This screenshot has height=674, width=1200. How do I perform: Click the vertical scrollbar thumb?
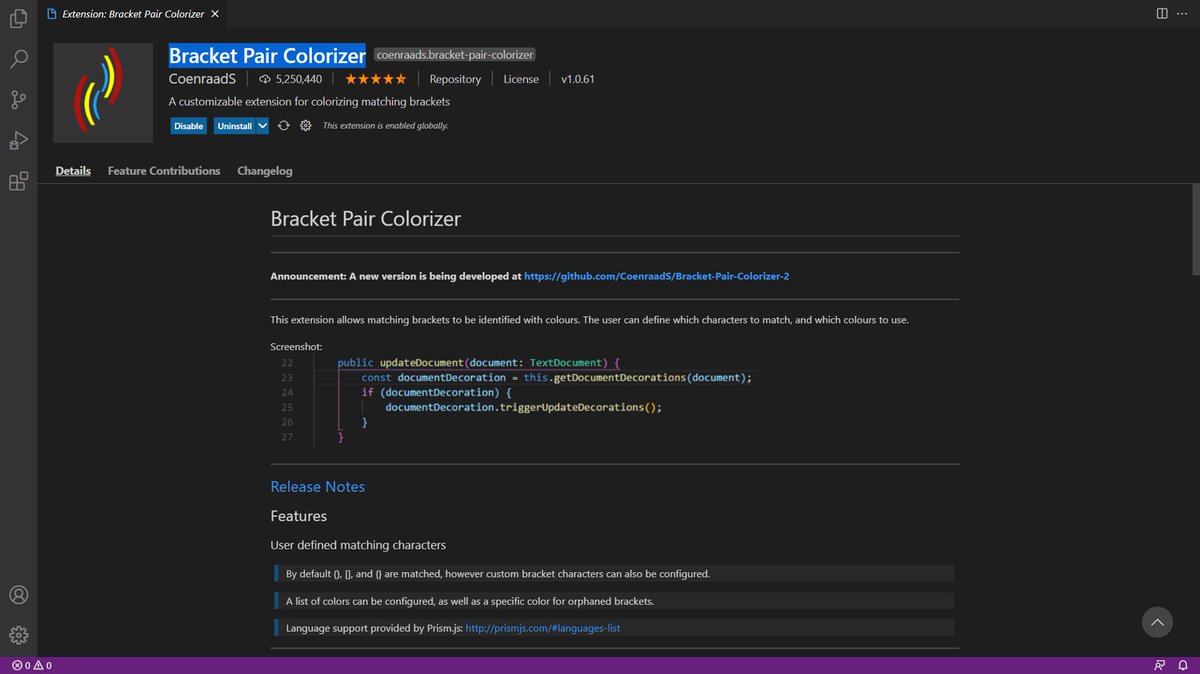(x=1195, y=228)
